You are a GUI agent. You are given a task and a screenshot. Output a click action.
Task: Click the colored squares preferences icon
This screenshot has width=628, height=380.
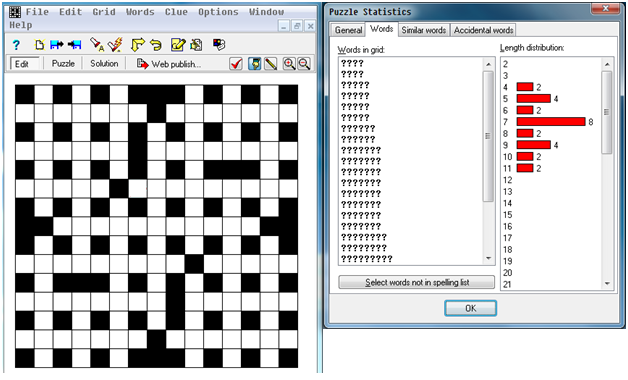coord(219,44)
